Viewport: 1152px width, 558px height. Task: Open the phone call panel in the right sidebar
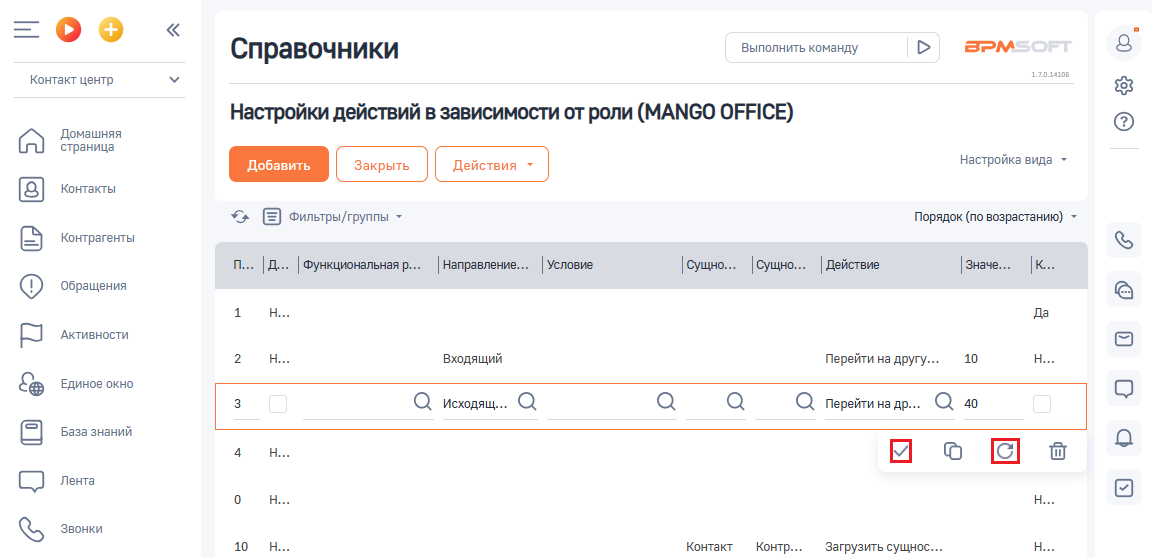1123,241
